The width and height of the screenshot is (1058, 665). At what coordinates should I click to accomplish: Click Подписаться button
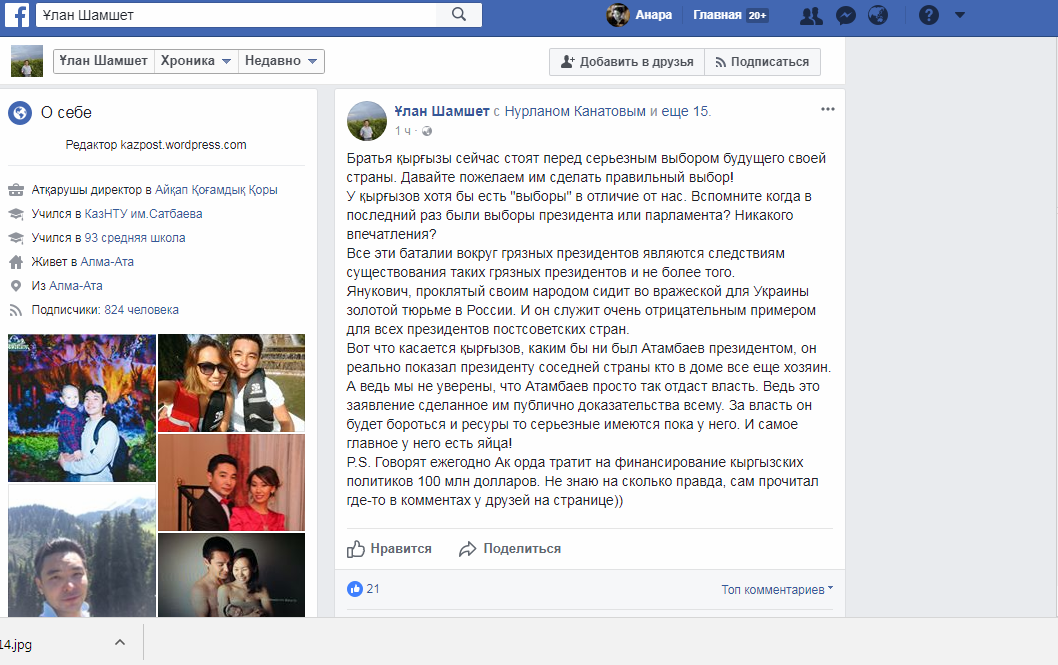coord(762,62)
